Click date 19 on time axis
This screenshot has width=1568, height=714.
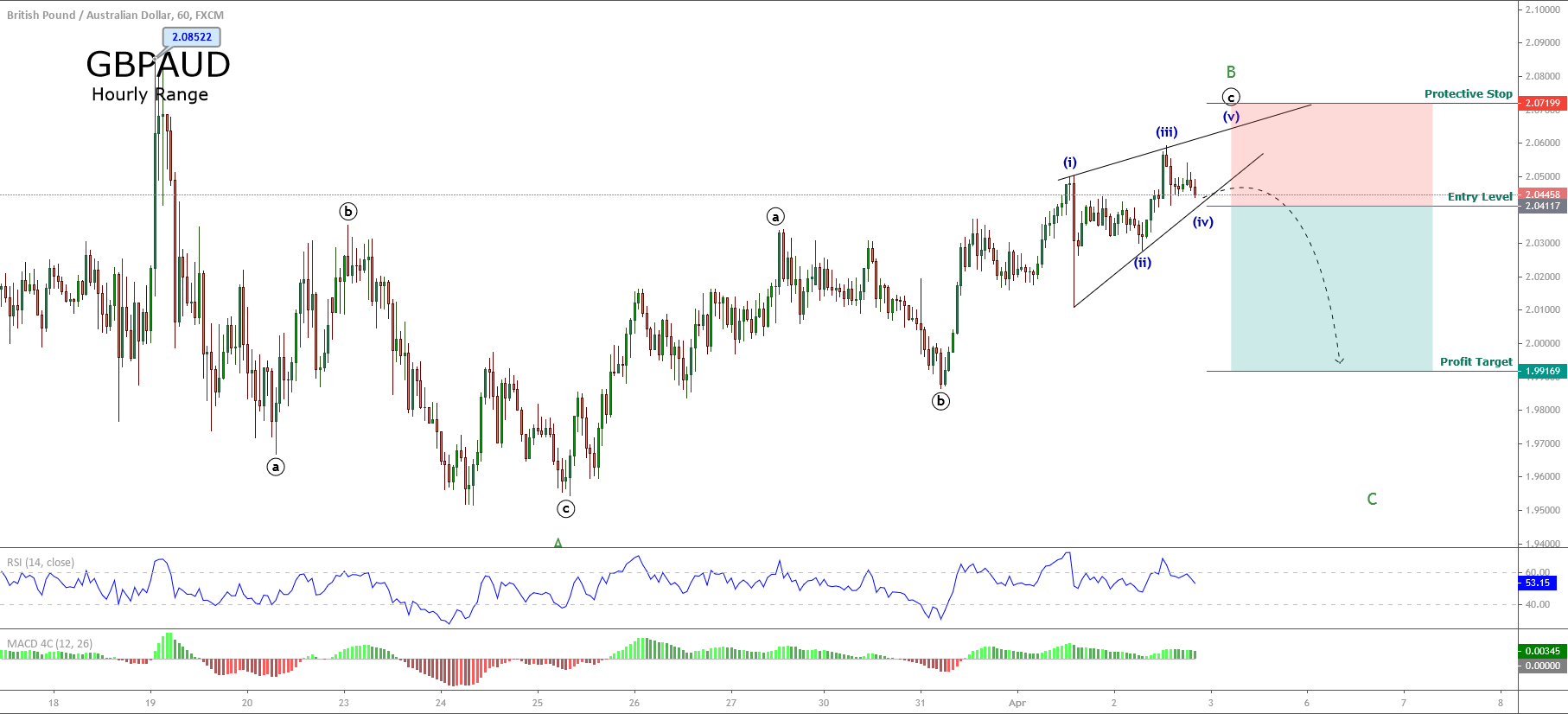(150, 703)
